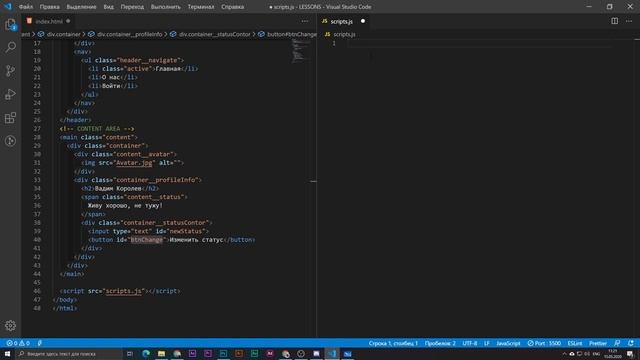
Task: Open the Manage gear at activity bar bottom
Action: pos(11,325)
